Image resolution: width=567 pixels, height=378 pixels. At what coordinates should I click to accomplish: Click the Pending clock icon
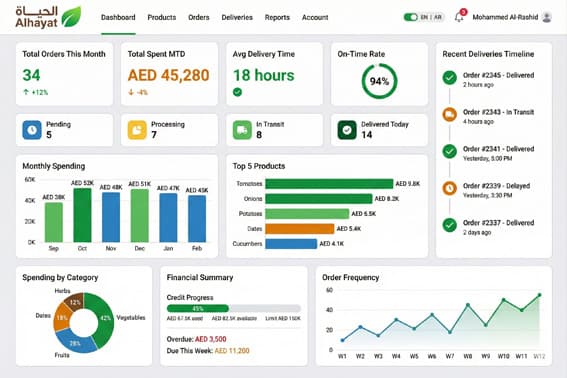click(x=32, y=130)
